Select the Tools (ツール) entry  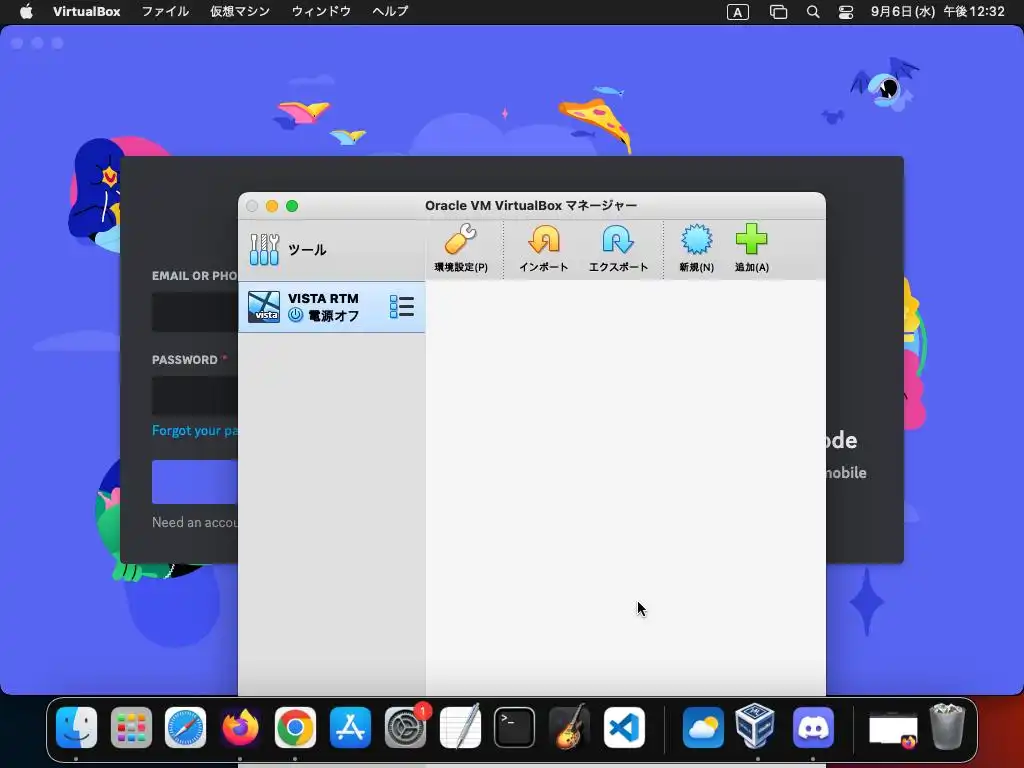click(x=331, y=249)
